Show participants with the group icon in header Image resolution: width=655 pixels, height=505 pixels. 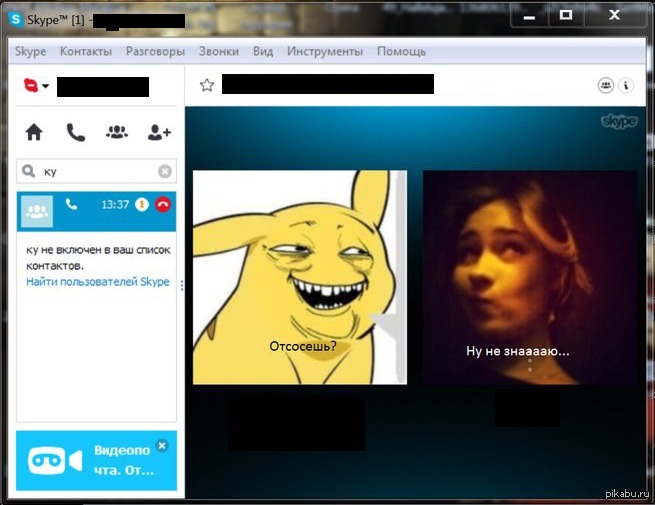606,86
